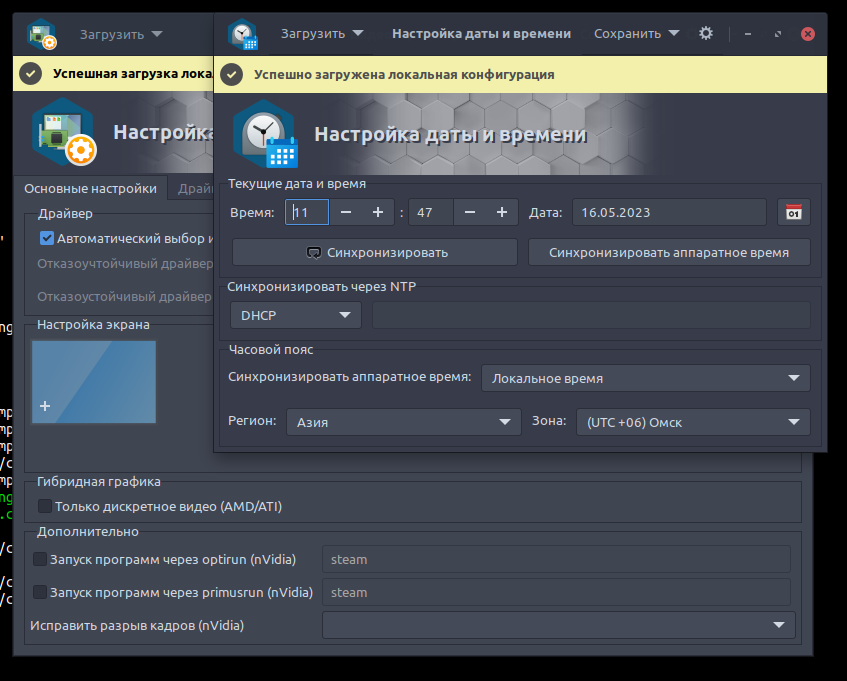
Task: Click the clock app icon in title bar
Action: 243,34
